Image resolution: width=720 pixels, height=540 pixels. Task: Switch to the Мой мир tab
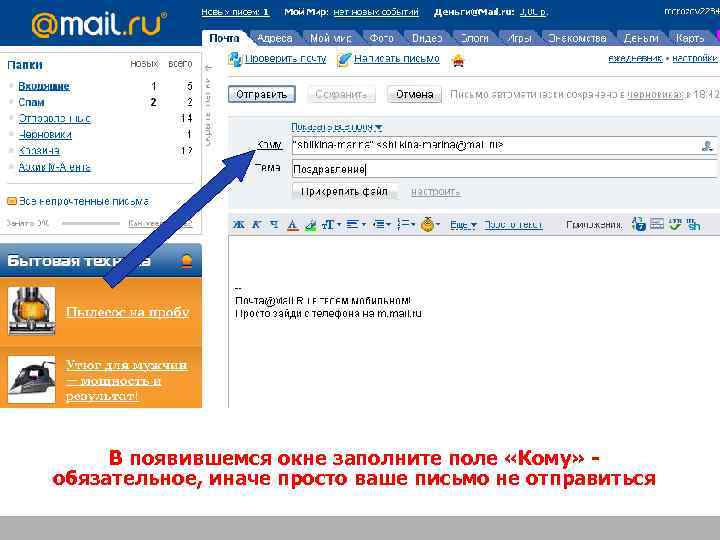tap(331, 39)
